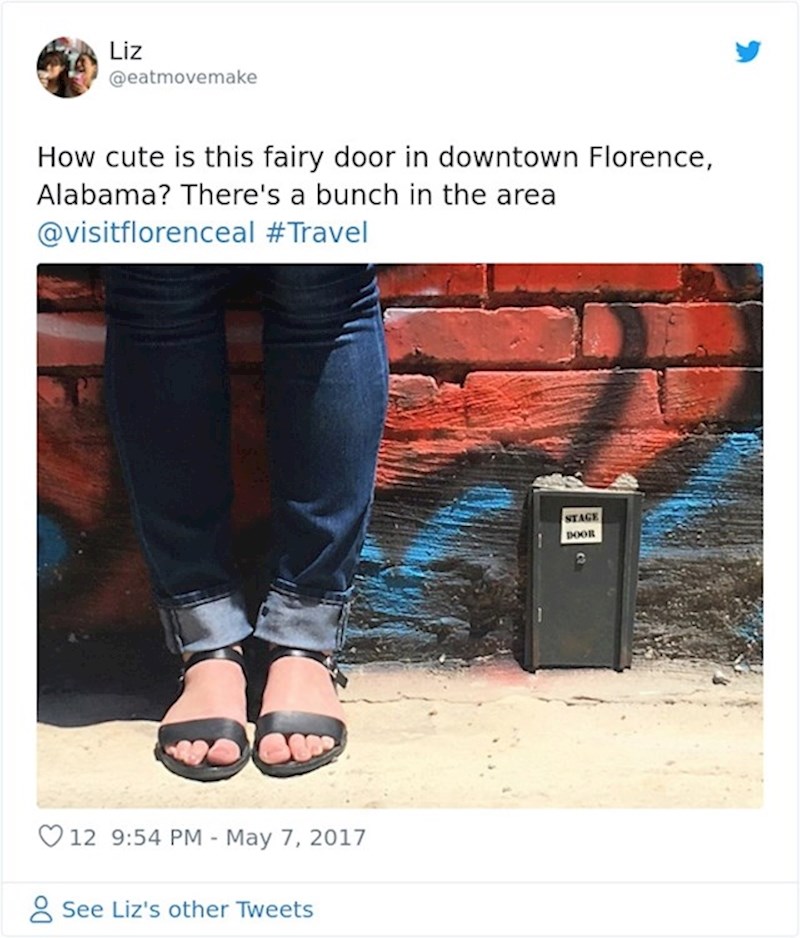The height and width of the screenshot is (938, 800).
Task: Click the Twitter bird logo icon
Action: [748, 51]
